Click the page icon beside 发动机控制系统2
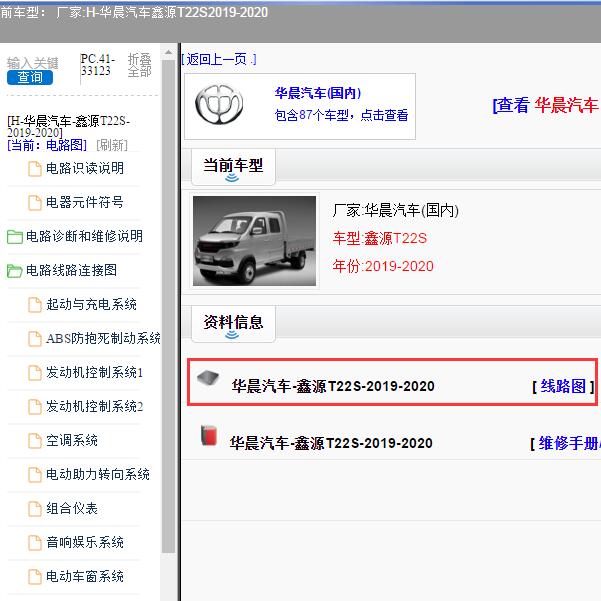The height and width of the screenshot is (601, 601). coord(35,407)
